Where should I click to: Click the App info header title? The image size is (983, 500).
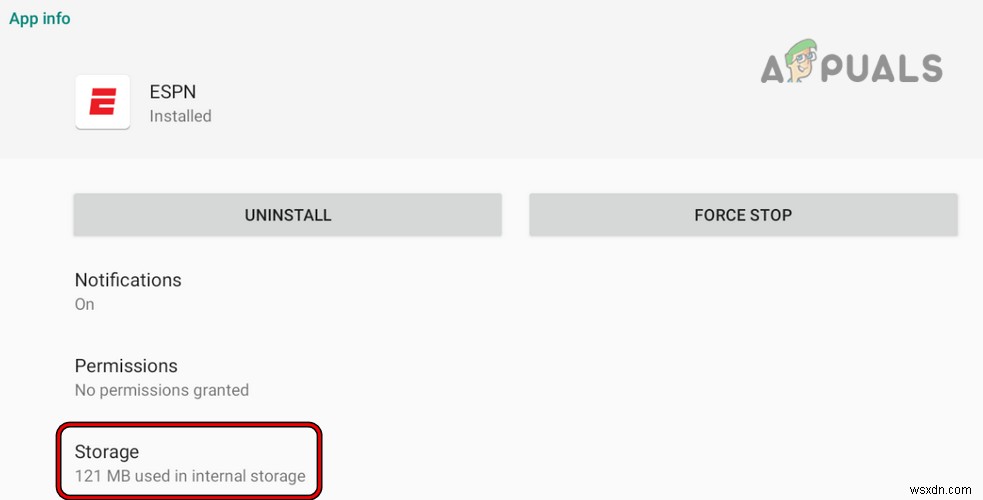[40, 18]
